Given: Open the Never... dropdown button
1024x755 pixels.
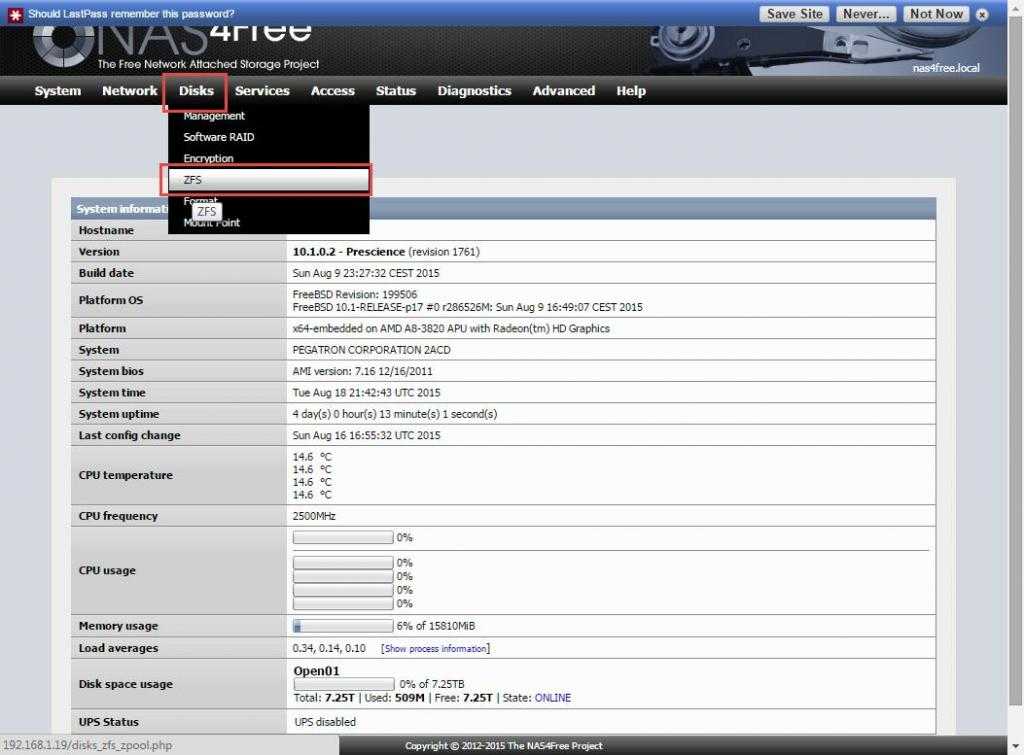Looking at the screenshot, I should click(x=866, y=14).
